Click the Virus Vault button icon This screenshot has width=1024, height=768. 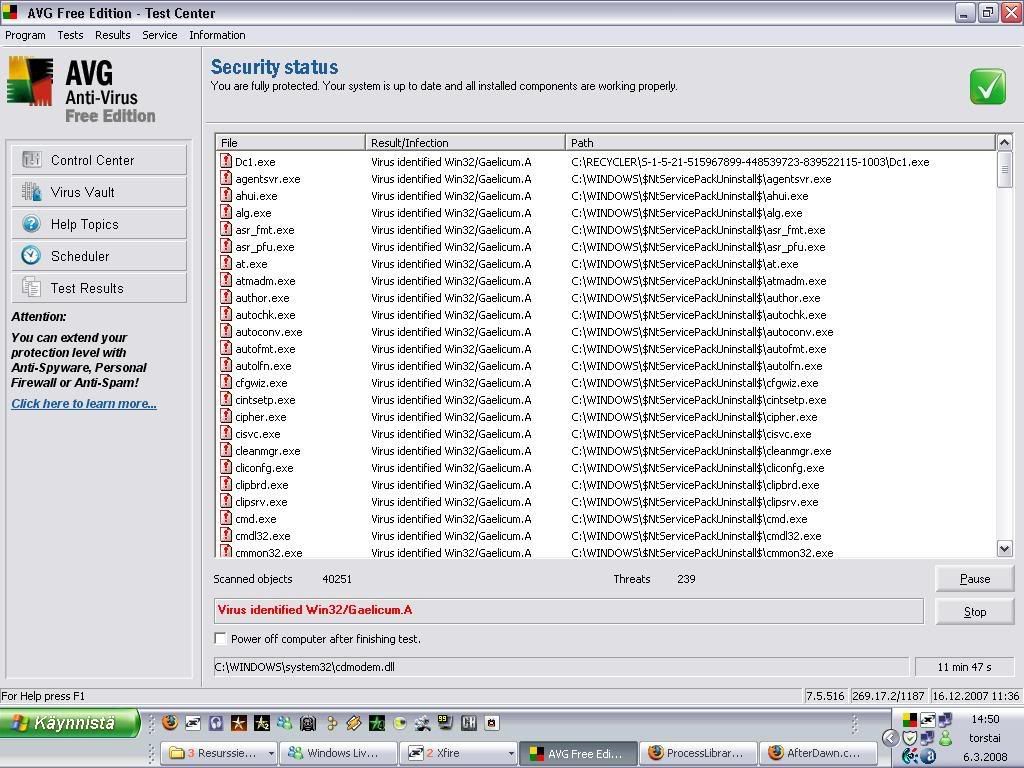[x=31, y=191]
